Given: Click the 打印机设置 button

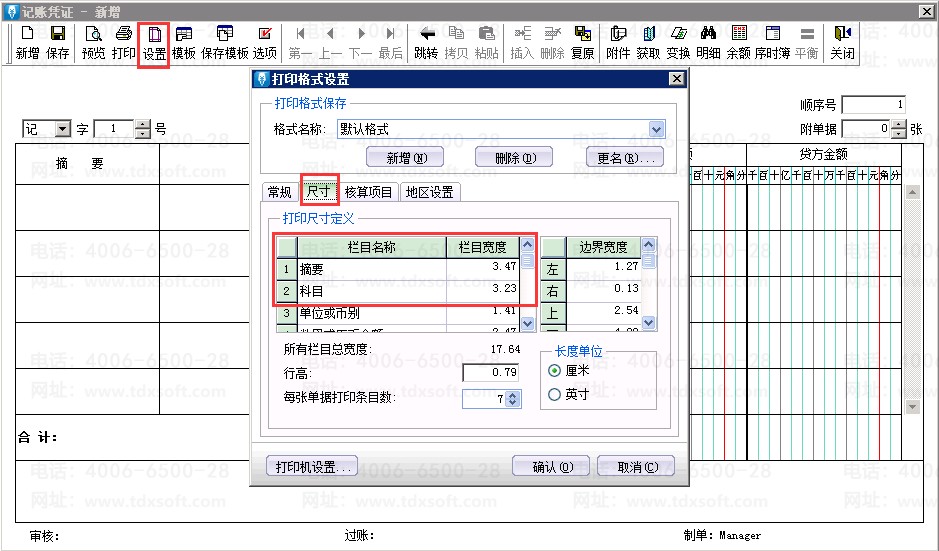Looking at the screenshot, I should pyautogui.click(x=311, y=467).
